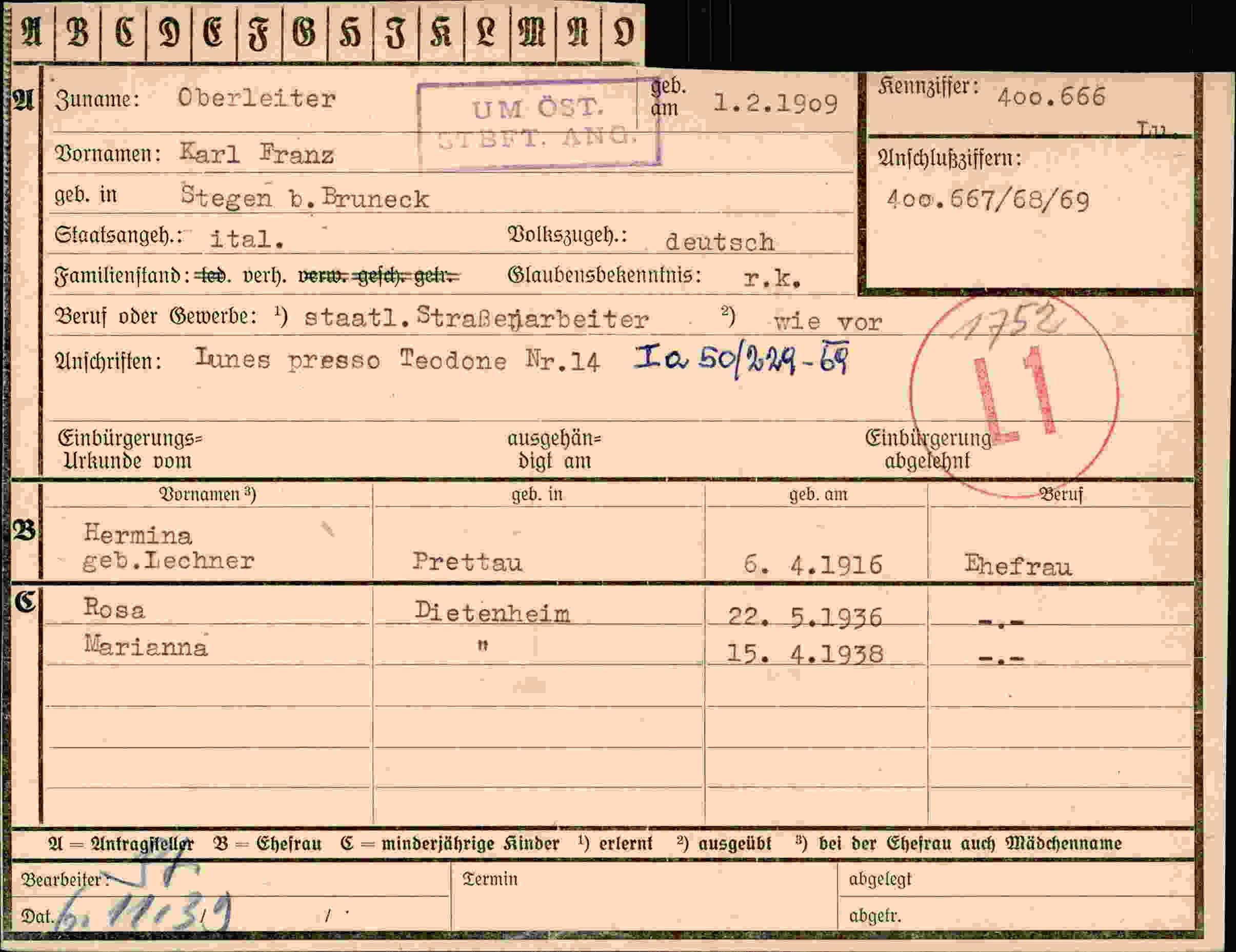The image size is (1236, 952).
Task: Click Anschlußziffern '400.667/68/69'
Action: (x=988, y=200)
